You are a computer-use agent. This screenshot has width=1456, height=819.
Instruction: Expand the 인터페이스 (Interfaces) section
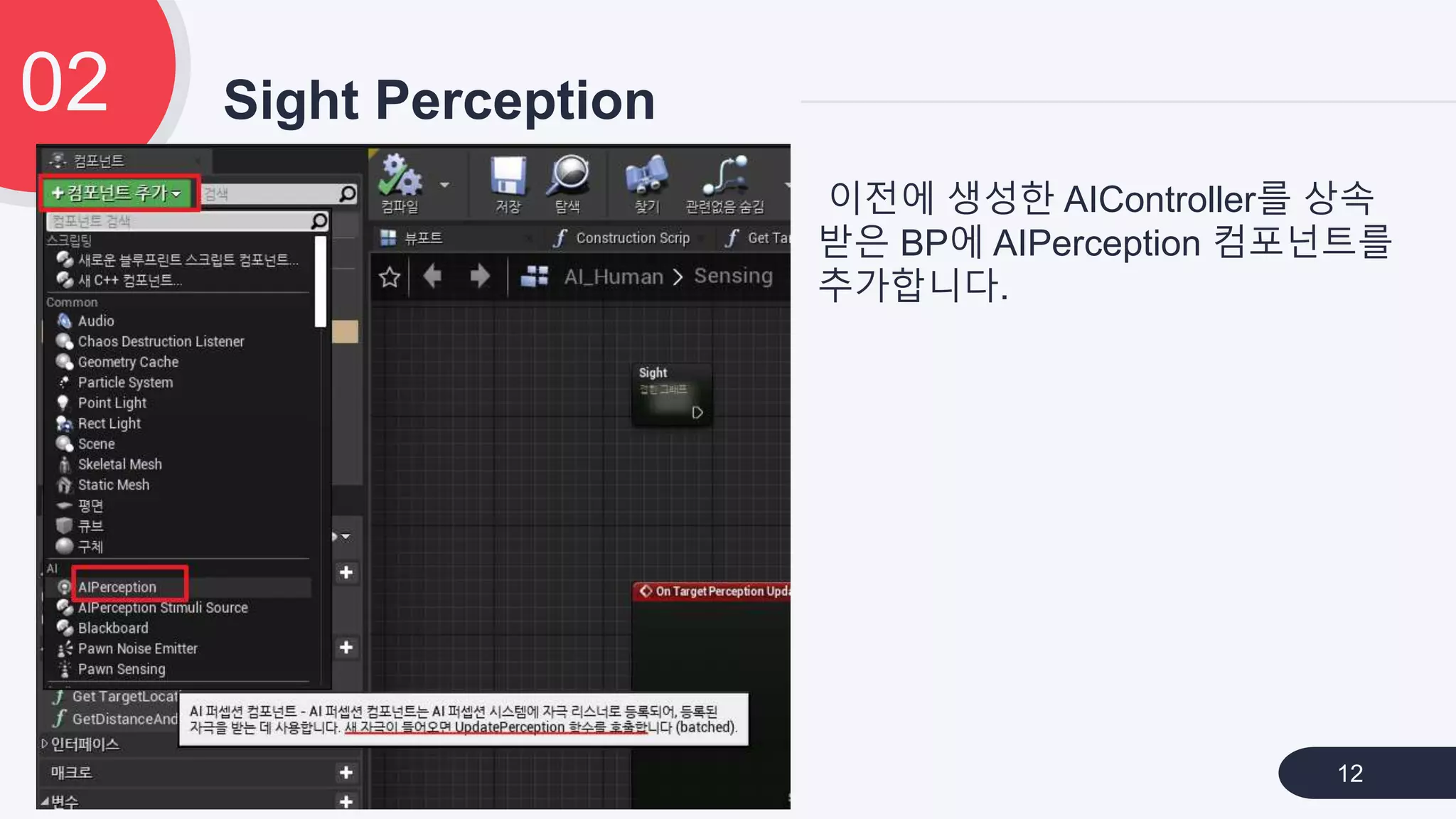pos(44,744)
